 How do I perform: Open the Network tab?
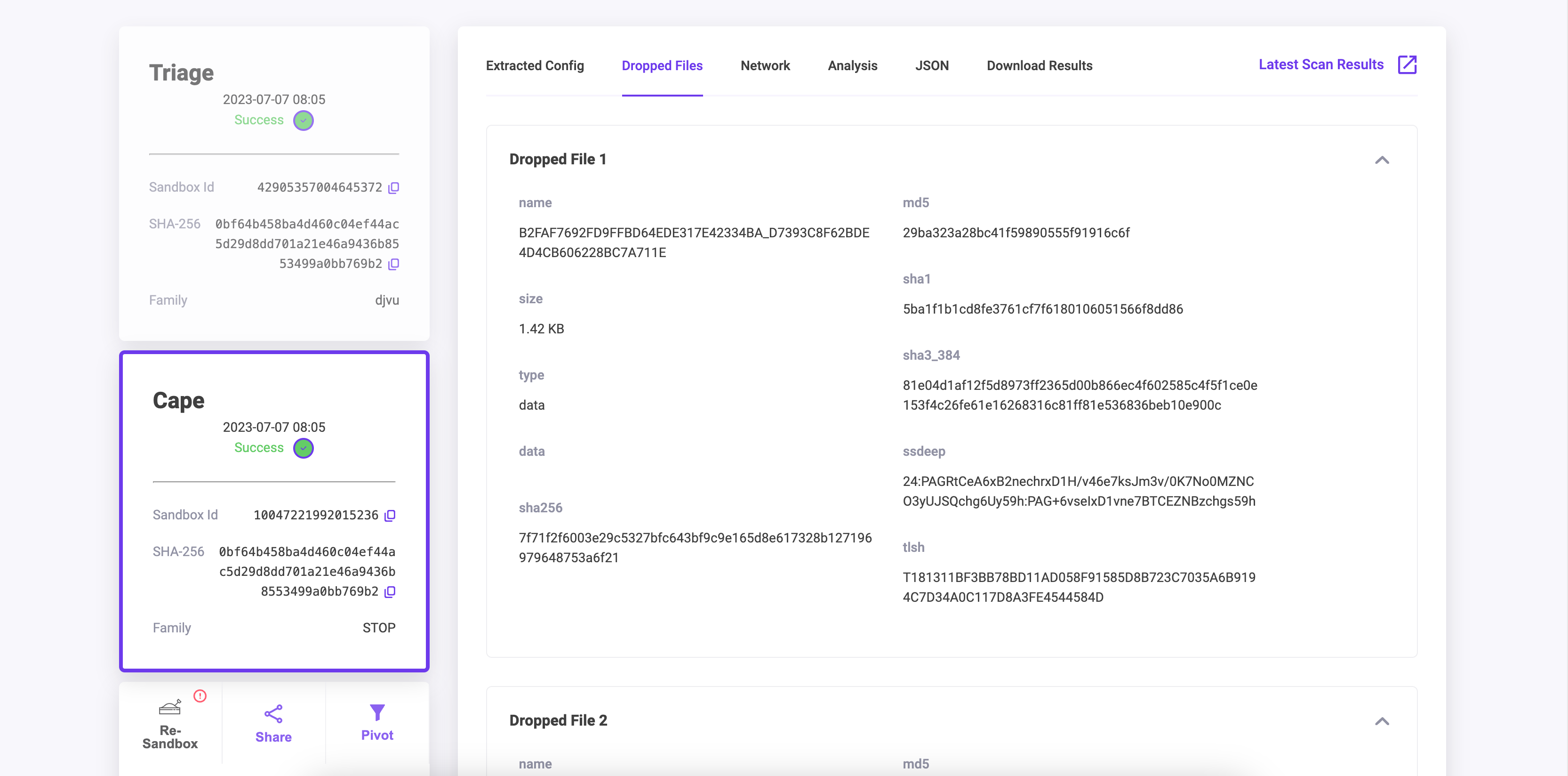click(765, 66)
